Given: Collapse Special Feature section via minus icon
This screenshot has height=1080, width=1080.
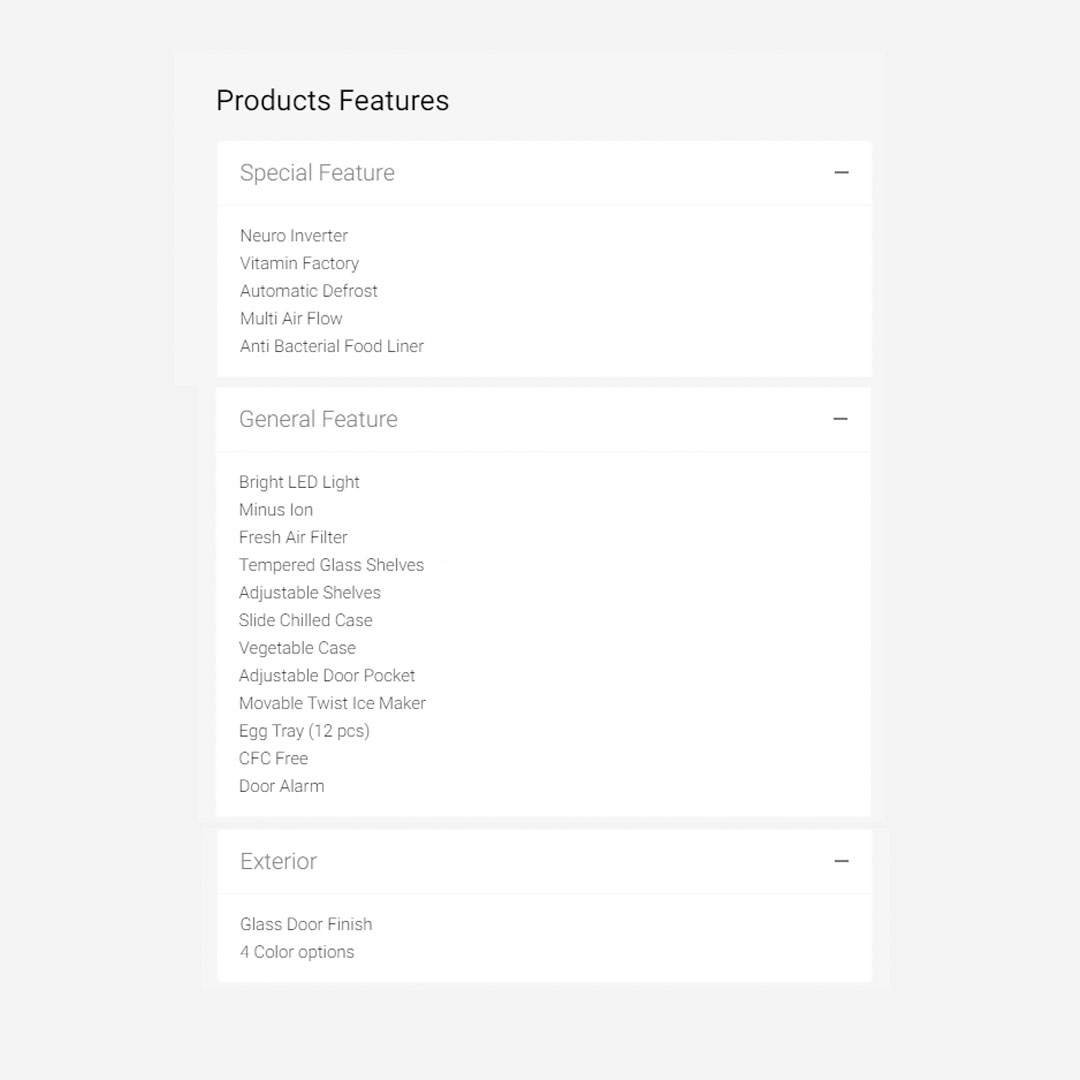Looking at the screenshot, I should (841, 173).
